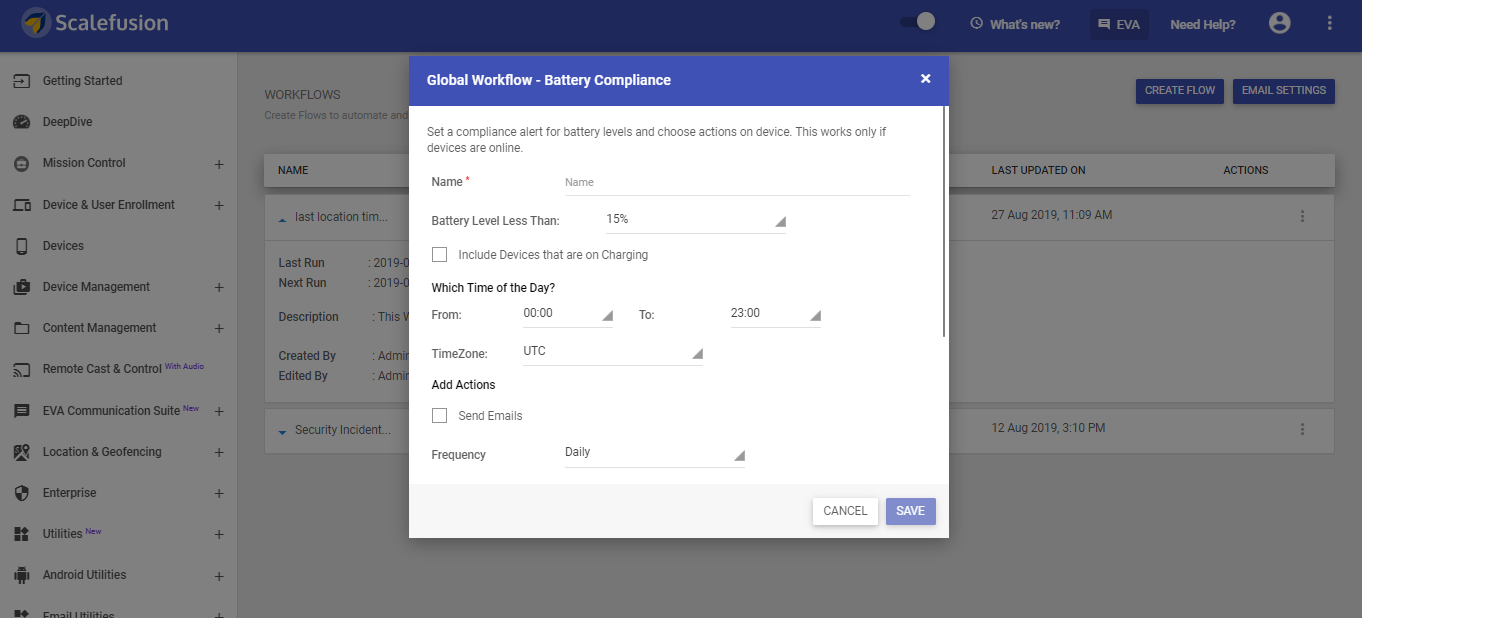Expand the Content Management submenu
Image resolution: width=1502 pixels, height=630 pixels.
[219, 329]
